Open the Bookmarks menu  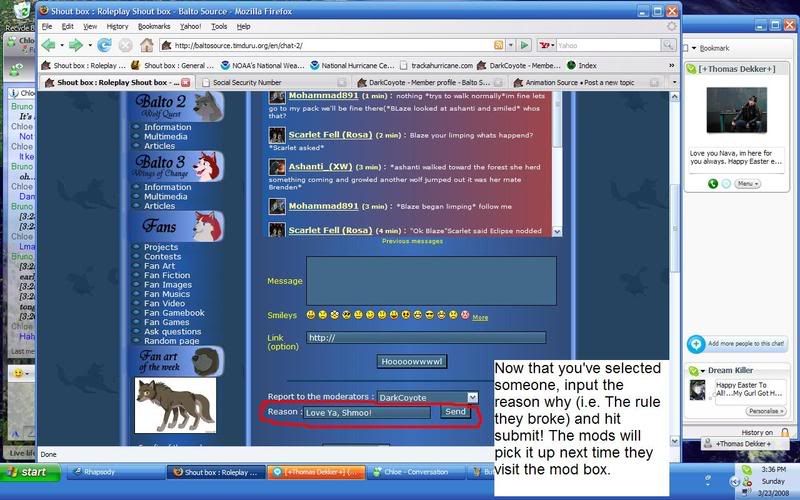[154, 26]
